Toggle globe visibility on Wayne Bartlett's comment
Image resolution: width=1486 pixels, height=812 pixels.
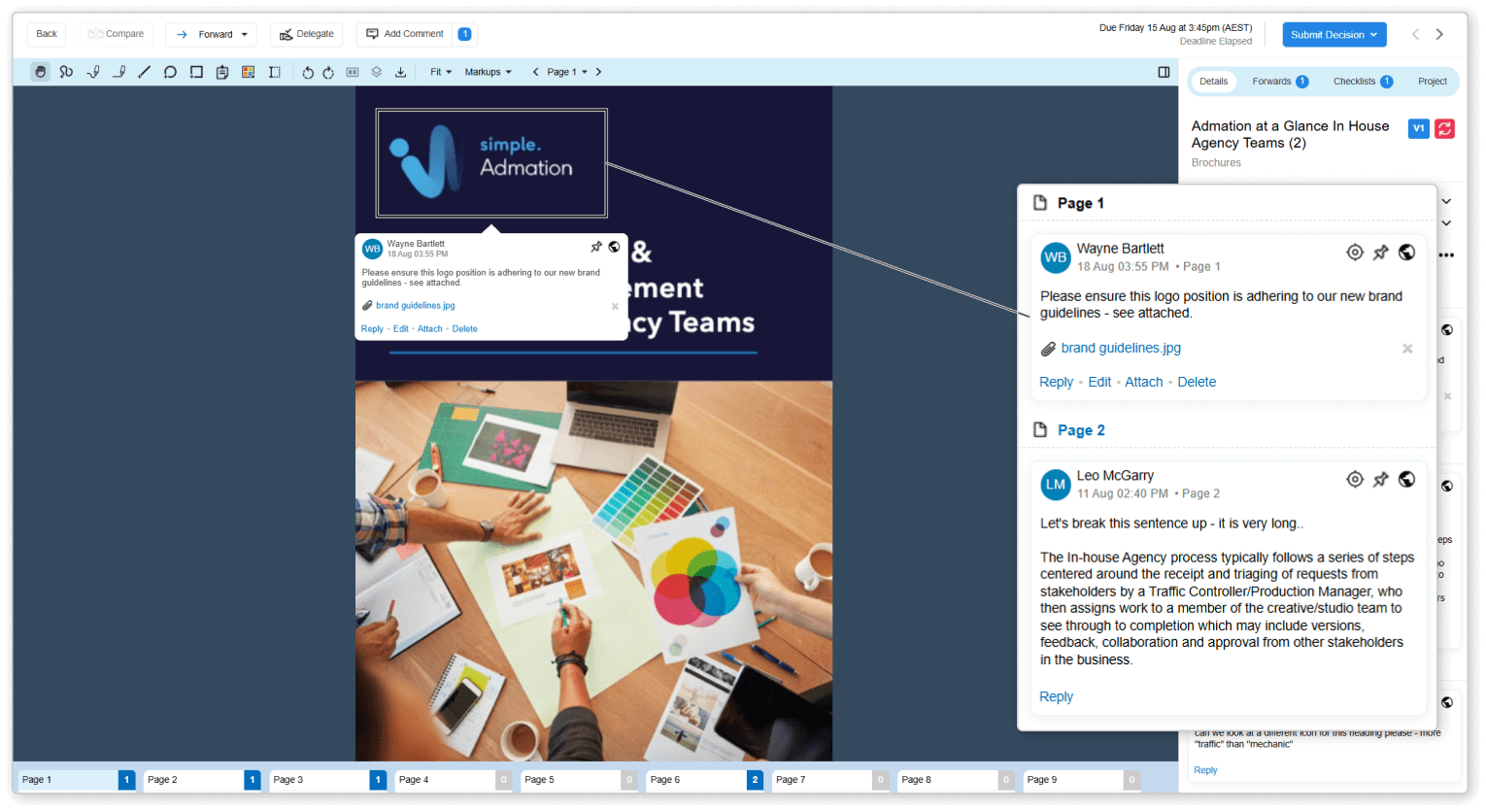(1406, 253)
